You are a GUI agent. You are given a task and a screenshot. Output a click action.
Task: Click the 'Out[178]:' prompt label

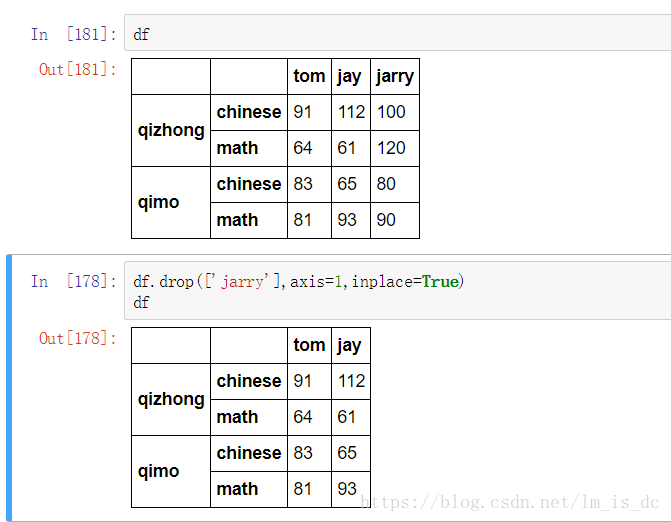(78, 338)
